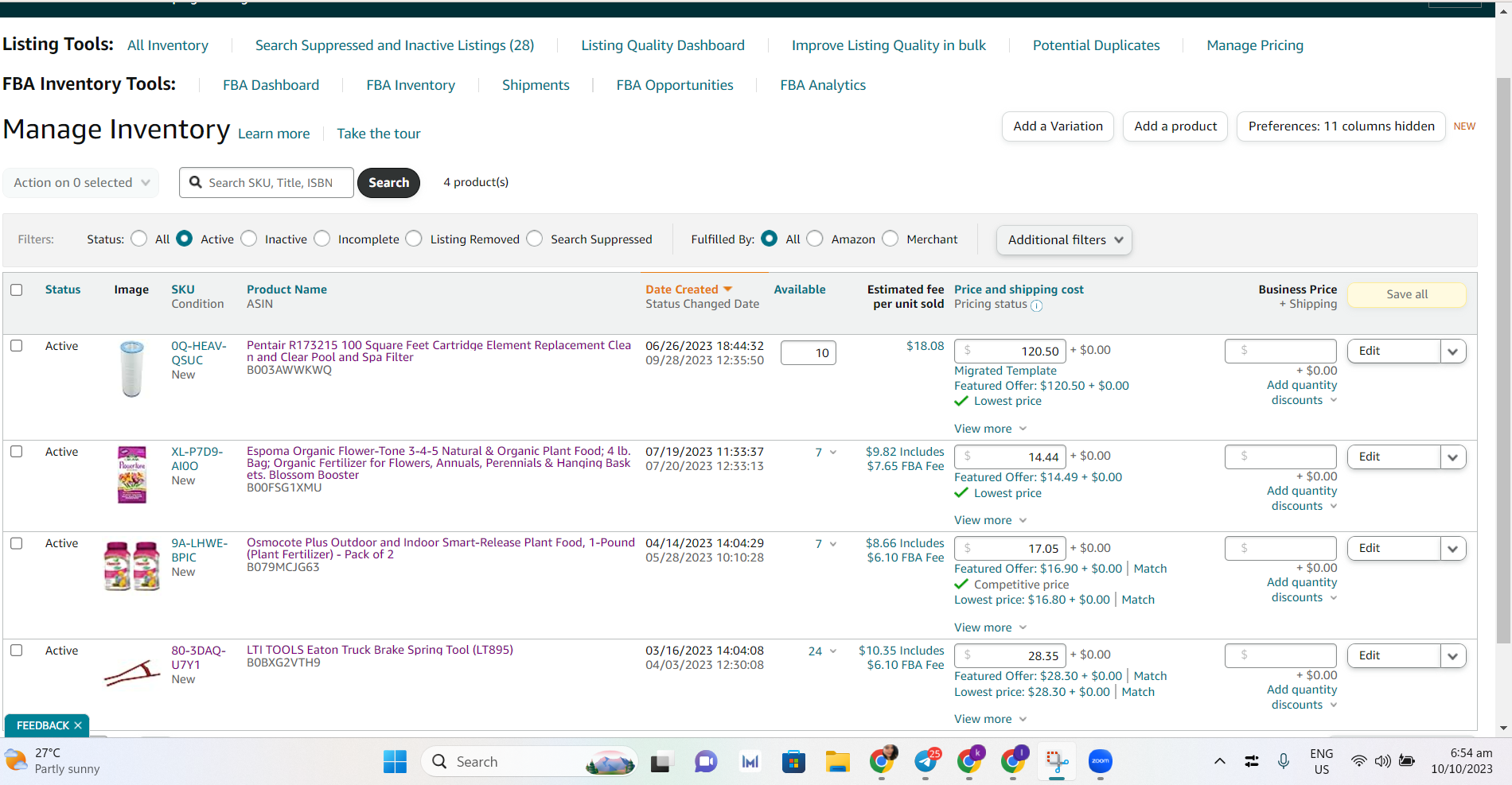The height and width of the screenshot is (785, 1512).
Task: Expand View more under Pentair pricing
Action: pyautogui.click(x=991, y=429)
